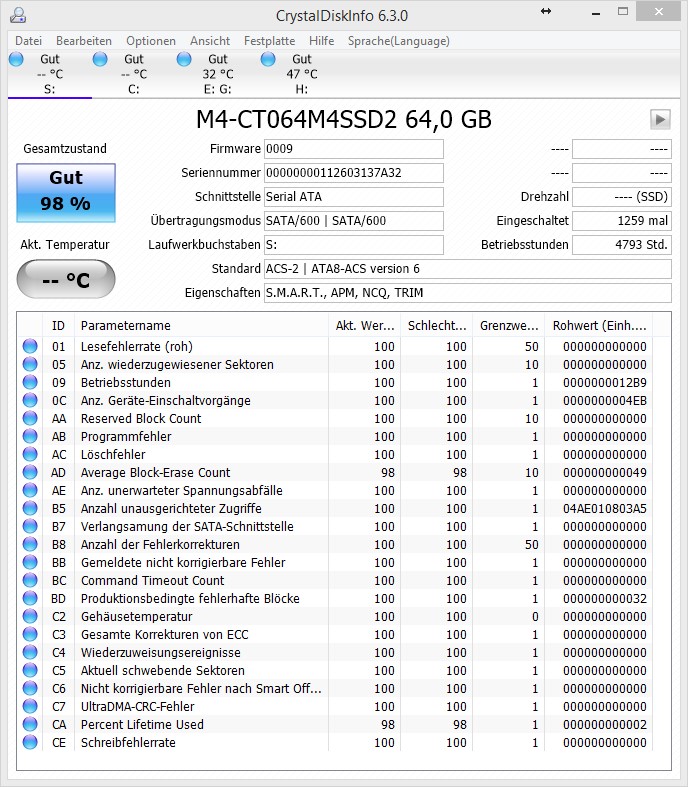Click the CrystalDiskInfo app icon in title bar
Screen dimensions: 688x787
(18, 16)
